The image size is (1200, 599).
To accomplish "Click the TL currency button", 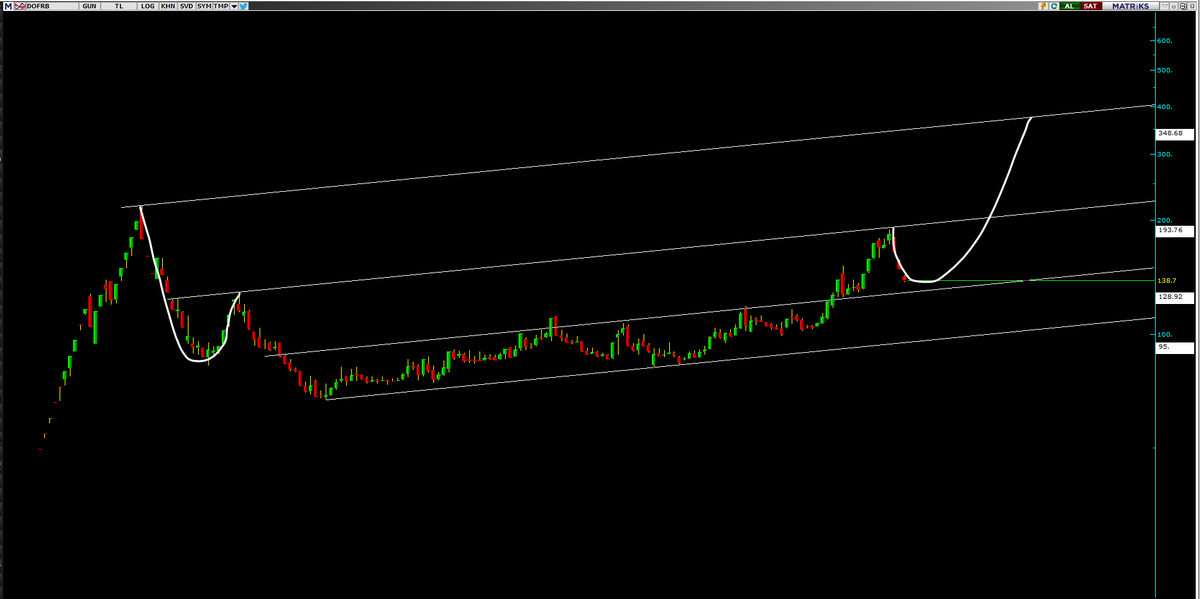I will (119, 6).
